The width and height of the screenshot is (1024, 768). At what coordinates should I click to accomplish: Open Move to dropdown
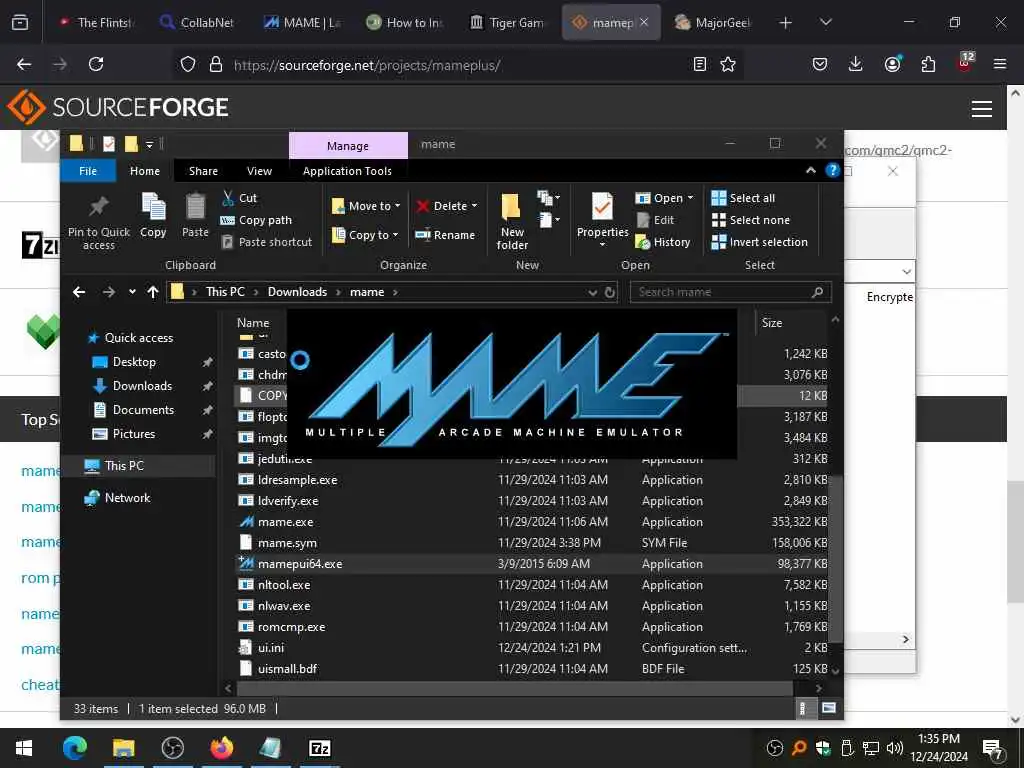[x=366, y=206]
